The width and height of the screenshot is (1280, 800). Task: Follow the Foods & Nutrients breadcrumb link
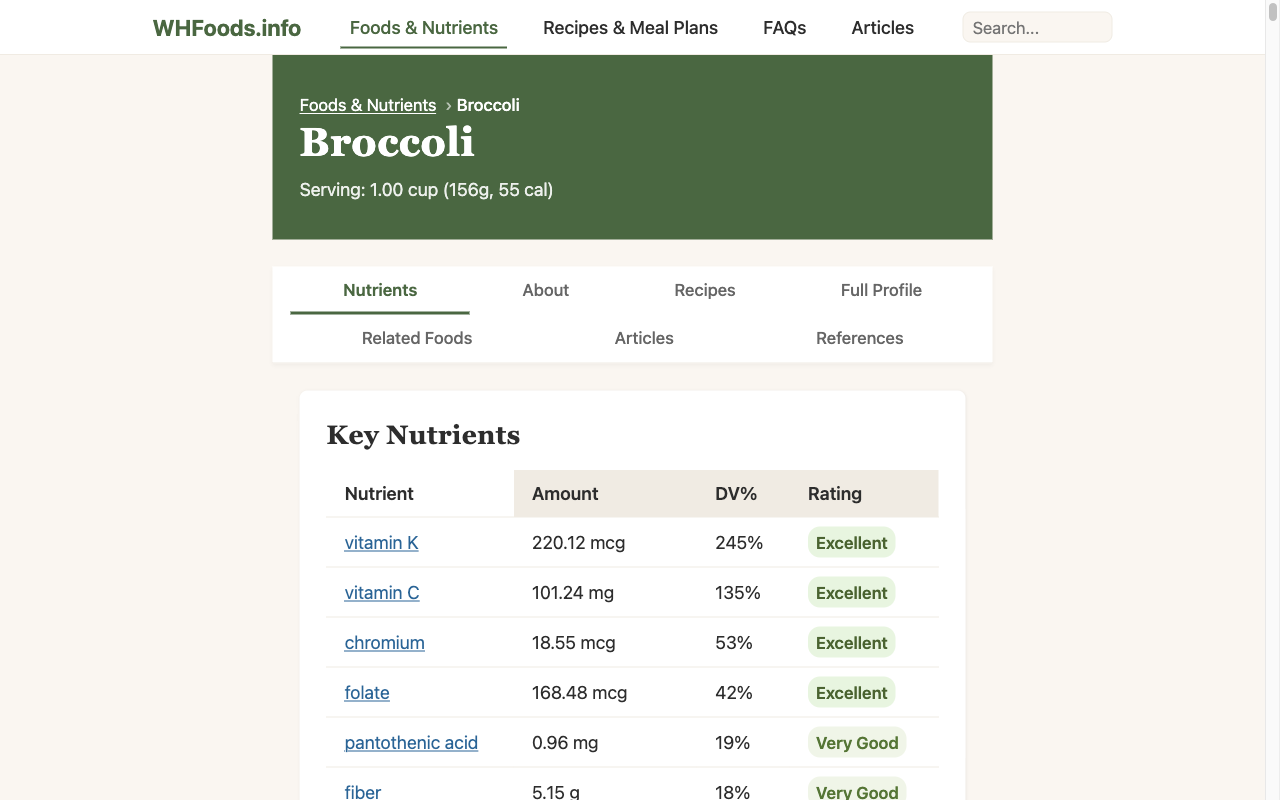click(368, 105)
